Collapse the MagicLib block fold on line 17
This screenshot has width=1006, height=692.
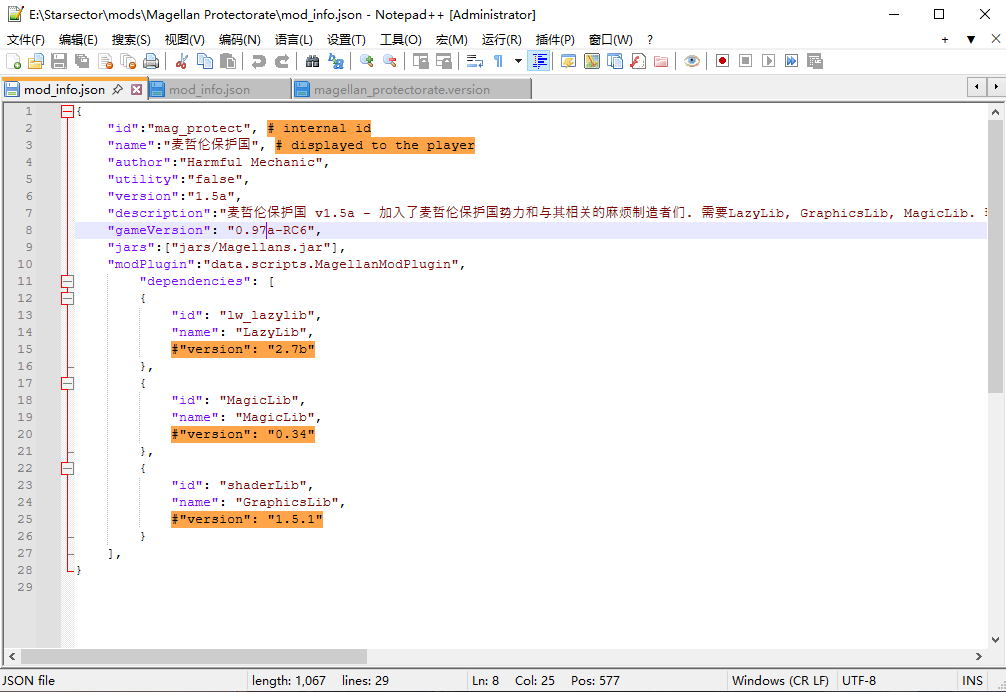(x=67, y=384)
